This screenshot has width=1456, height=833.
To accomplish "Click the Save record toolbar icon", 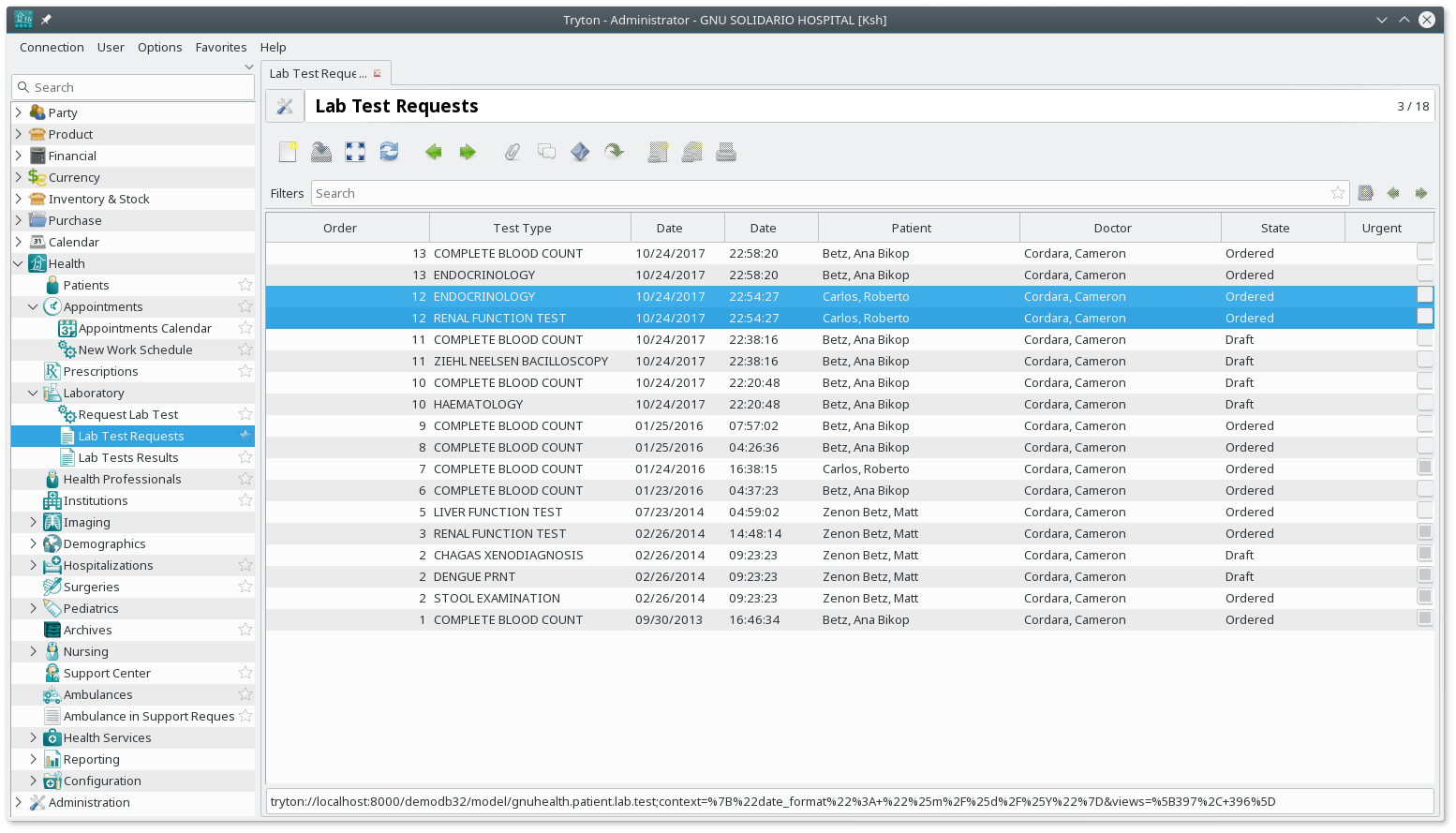I will (x=321, y=151).
